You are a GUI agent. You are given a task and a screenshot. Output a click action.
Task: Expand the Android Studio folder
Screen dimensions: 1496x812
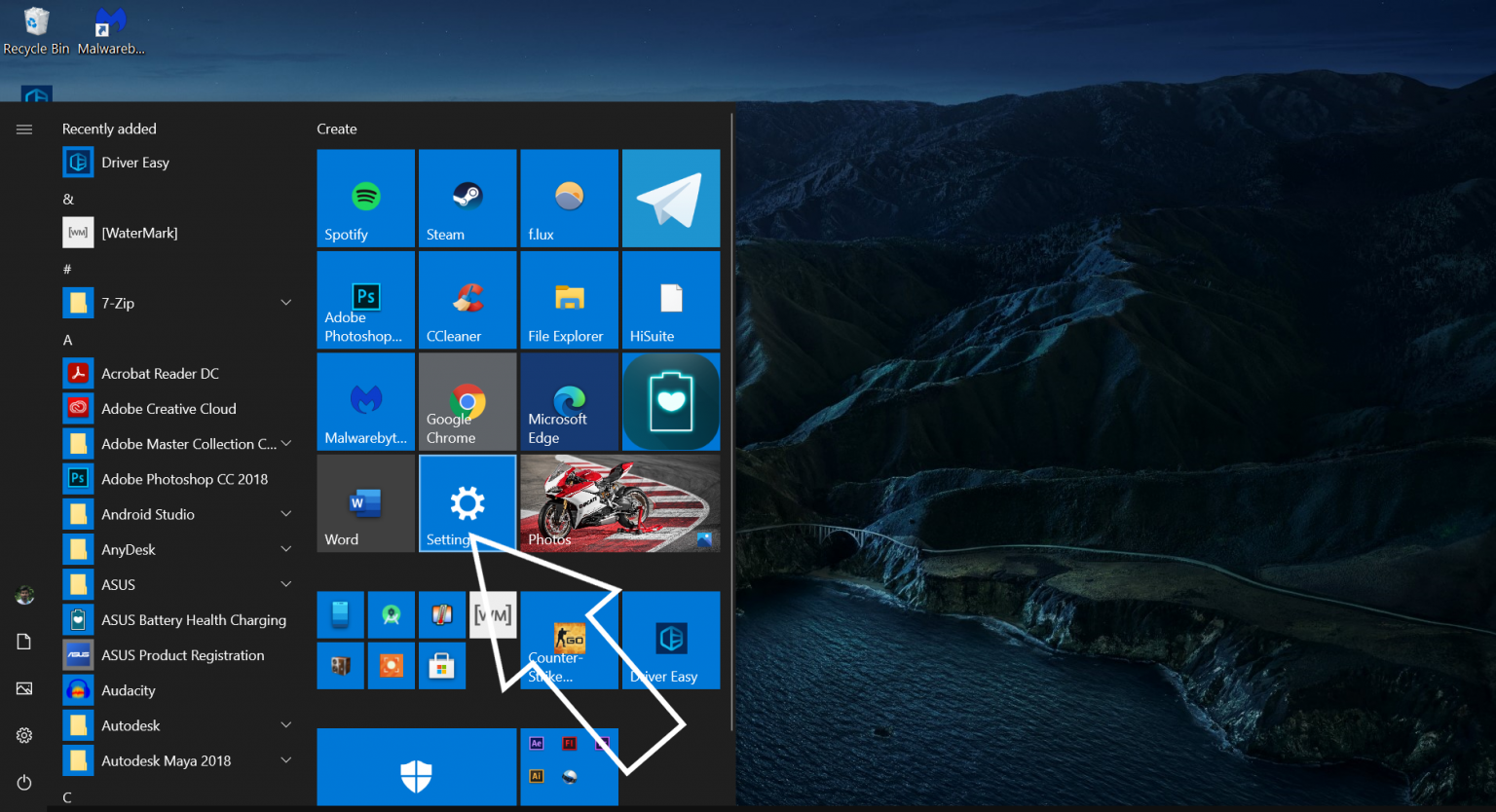286,514
